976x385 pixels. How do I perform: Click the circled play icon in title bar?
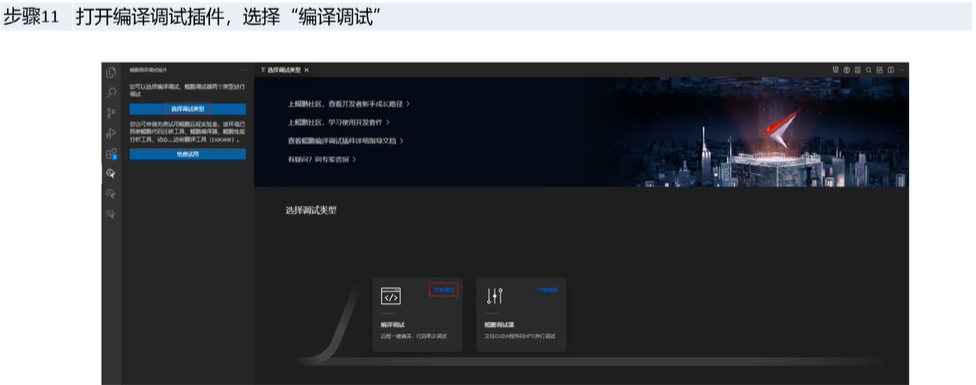[847, 70]
